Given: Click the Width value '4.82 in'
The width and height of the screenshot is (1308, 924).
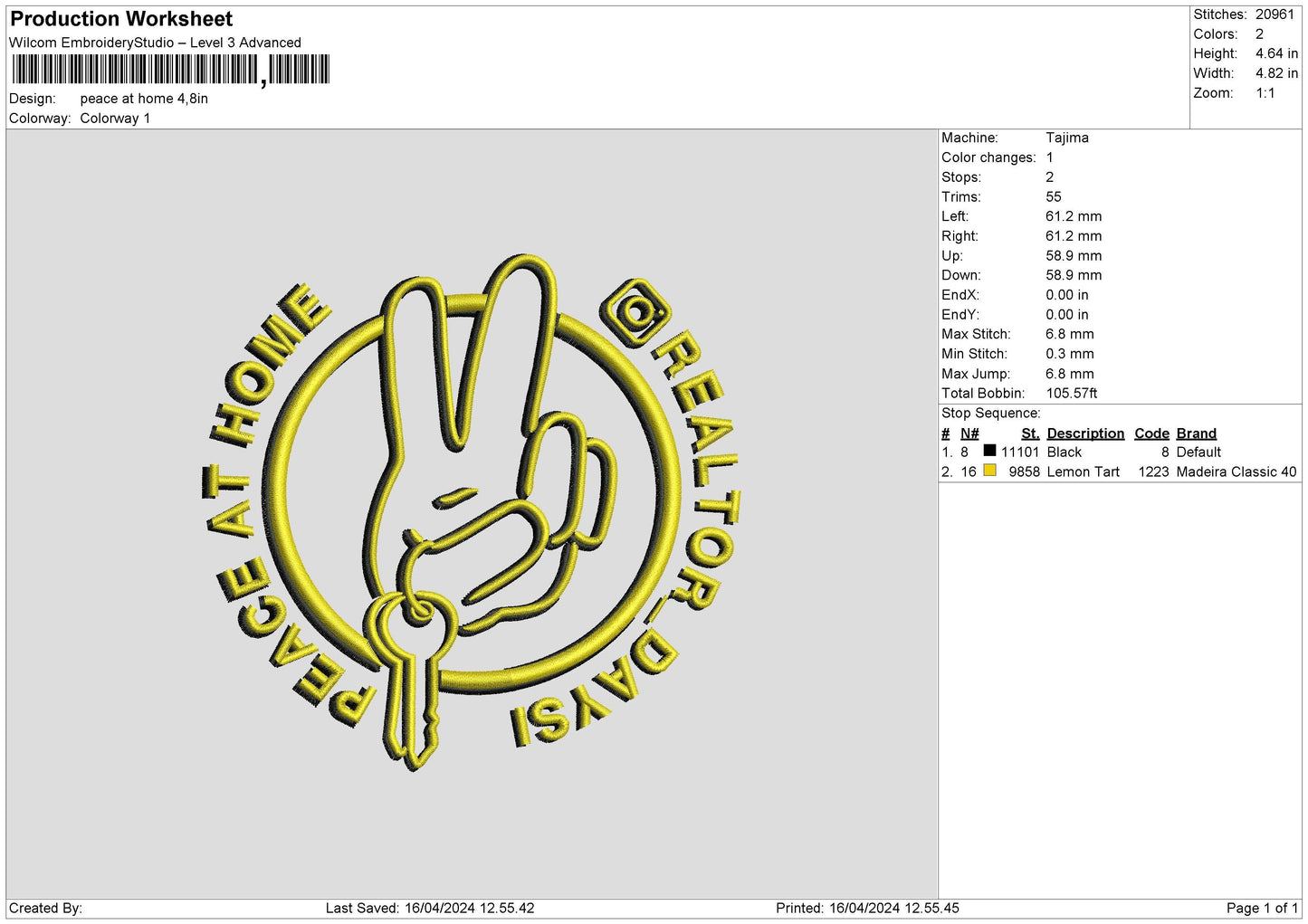Looking at the screenshot, I should 1276,73.
